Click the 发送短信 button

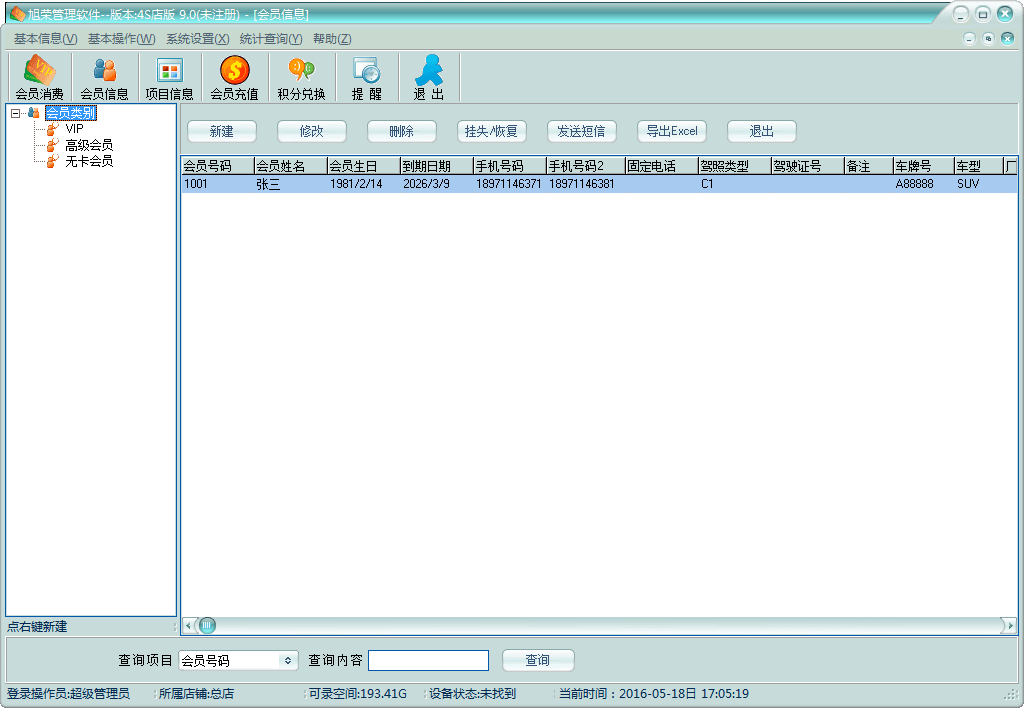pyautogui.click(x=581, y=132)
